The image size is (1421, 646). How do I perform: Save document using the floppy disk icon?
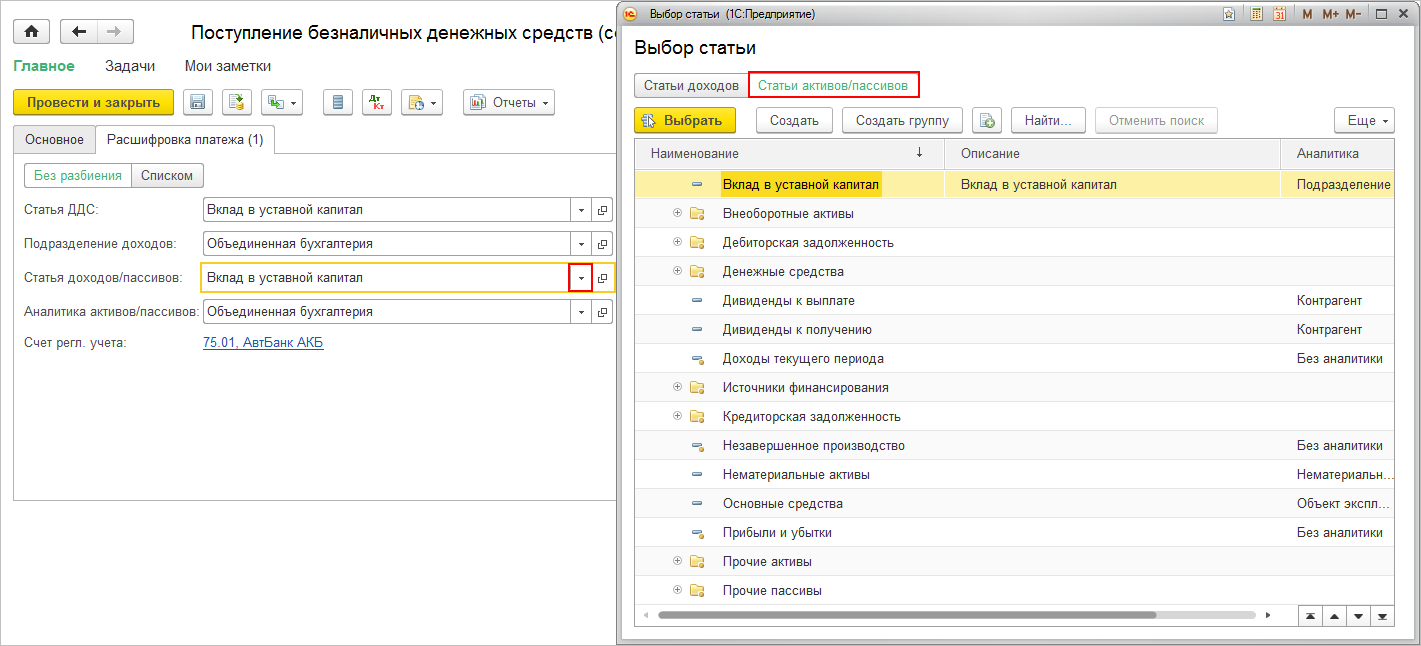197,102
